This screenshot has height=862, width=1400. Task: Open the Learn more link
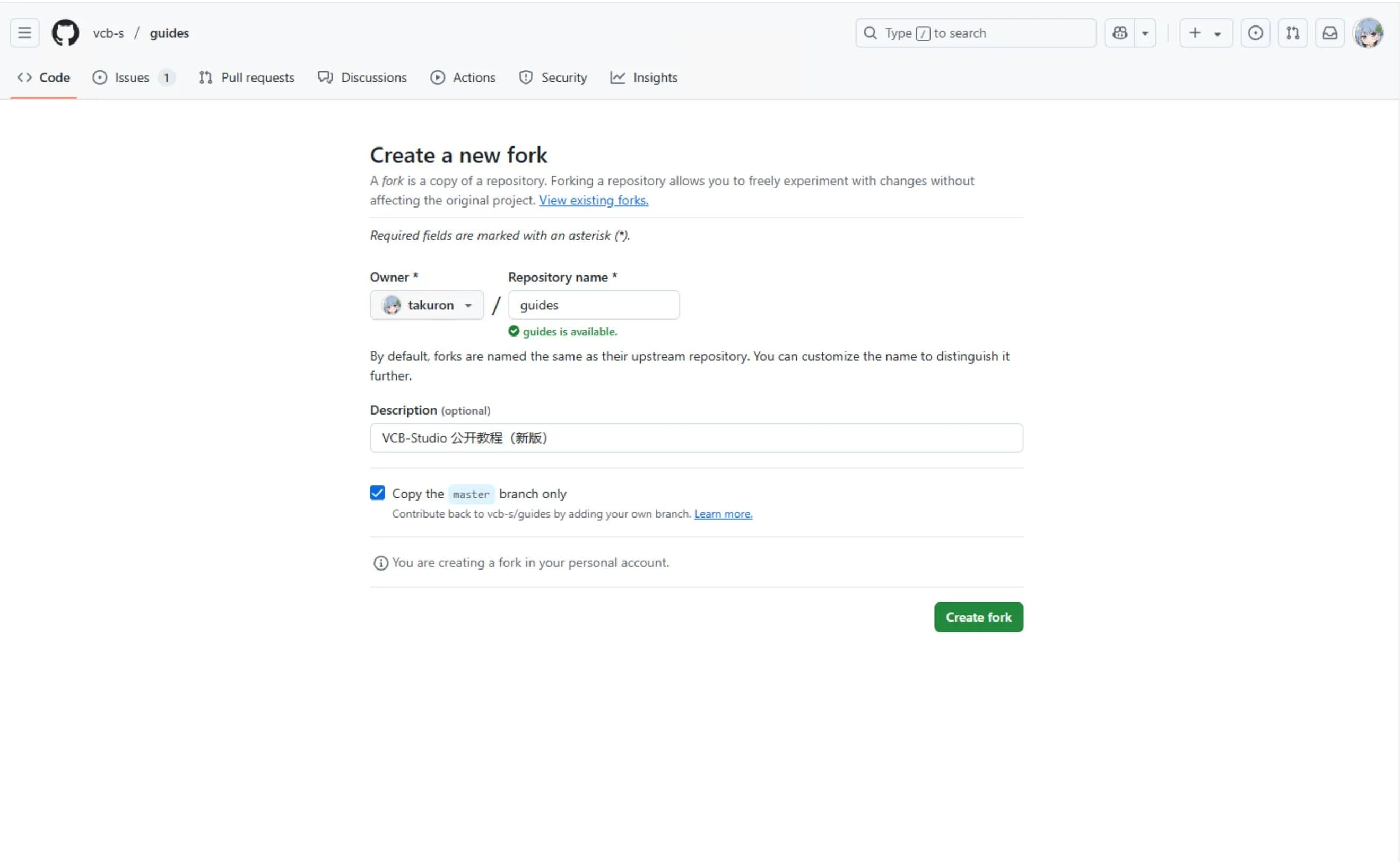coord(723,514)
